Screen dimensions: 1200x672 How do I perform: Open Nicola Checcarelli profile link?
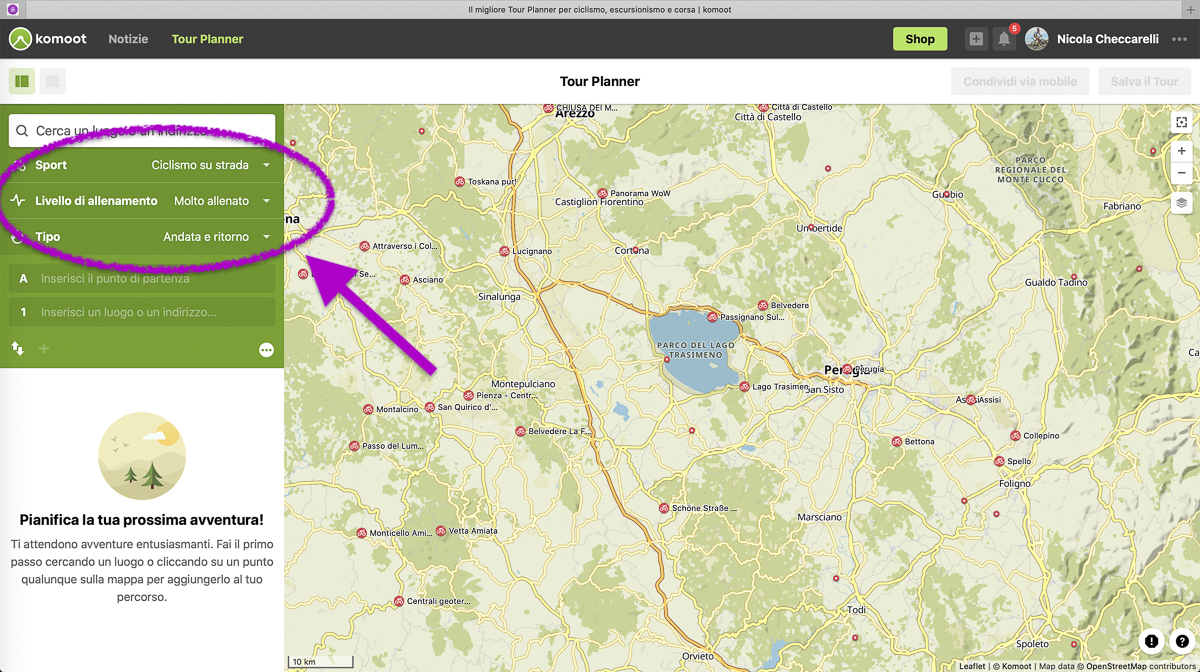tap(1106, 39)
